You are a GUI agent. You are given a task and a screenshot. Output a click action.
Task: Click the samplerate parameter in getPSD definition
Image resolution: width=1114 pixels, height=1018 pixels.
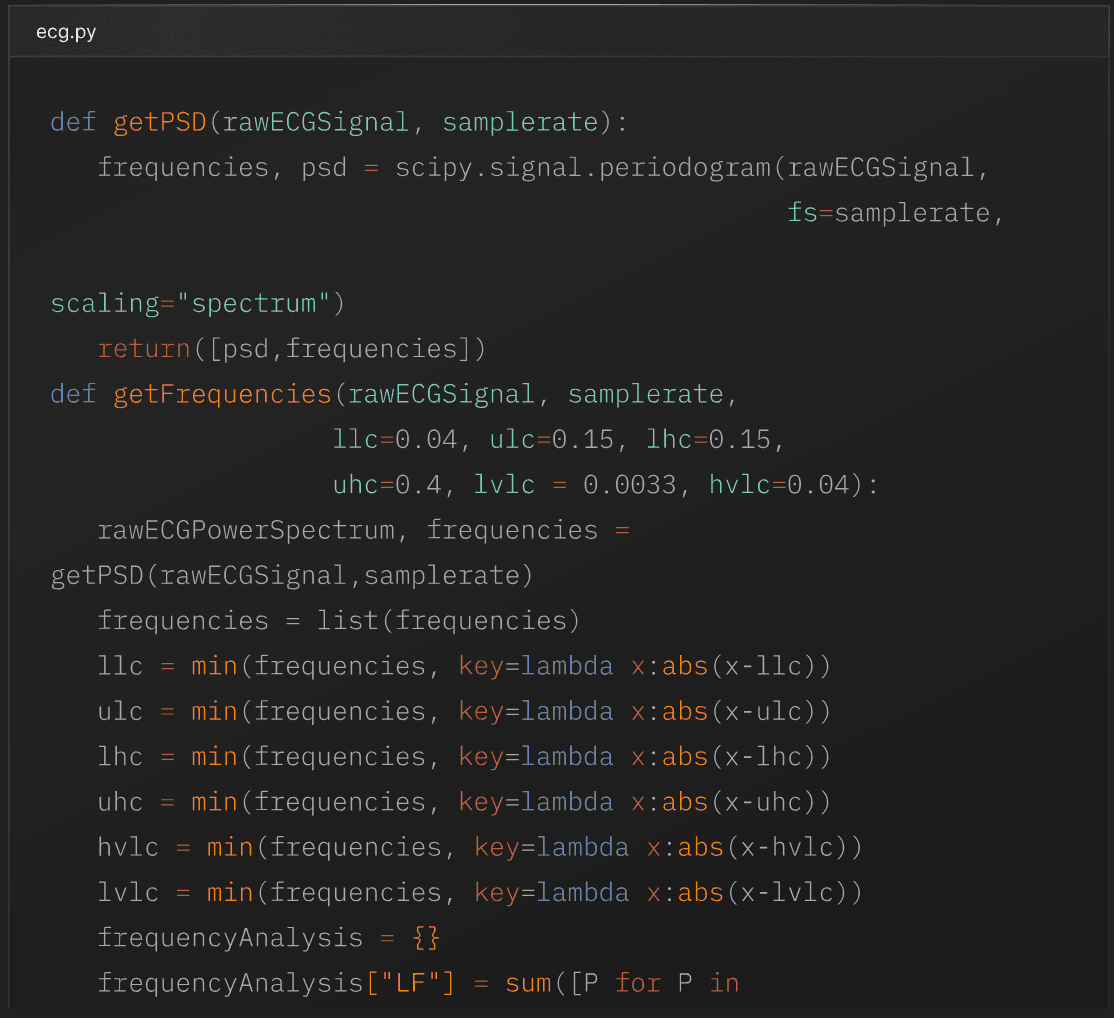pos(519,121)
